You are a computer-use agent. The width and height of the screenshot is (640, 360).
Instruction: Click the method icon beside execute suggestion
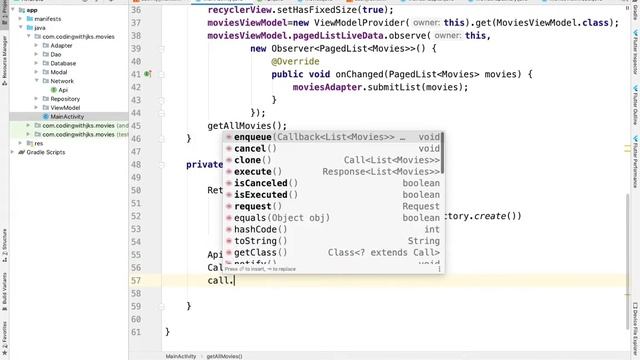(x=229, y=172)
